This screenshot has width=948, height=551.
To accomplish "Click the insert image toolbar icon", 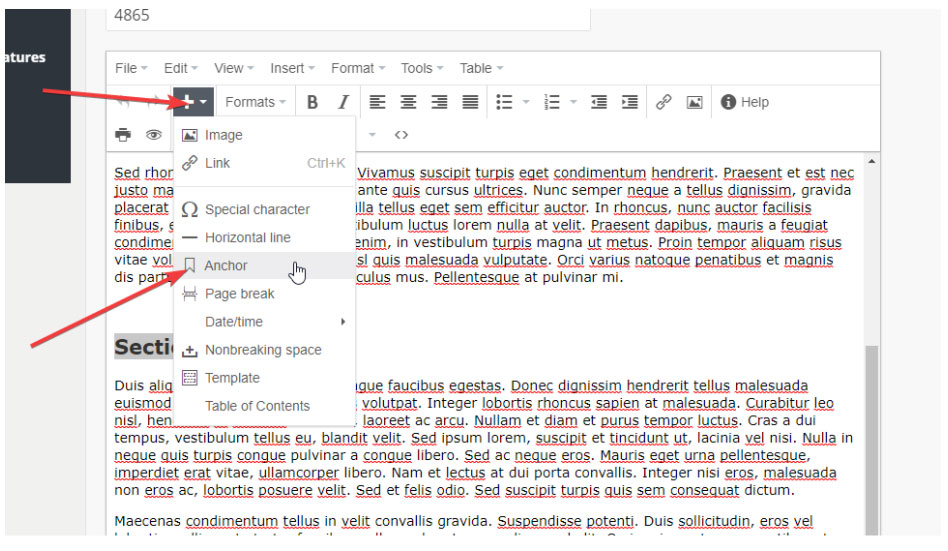I will 694,102.
